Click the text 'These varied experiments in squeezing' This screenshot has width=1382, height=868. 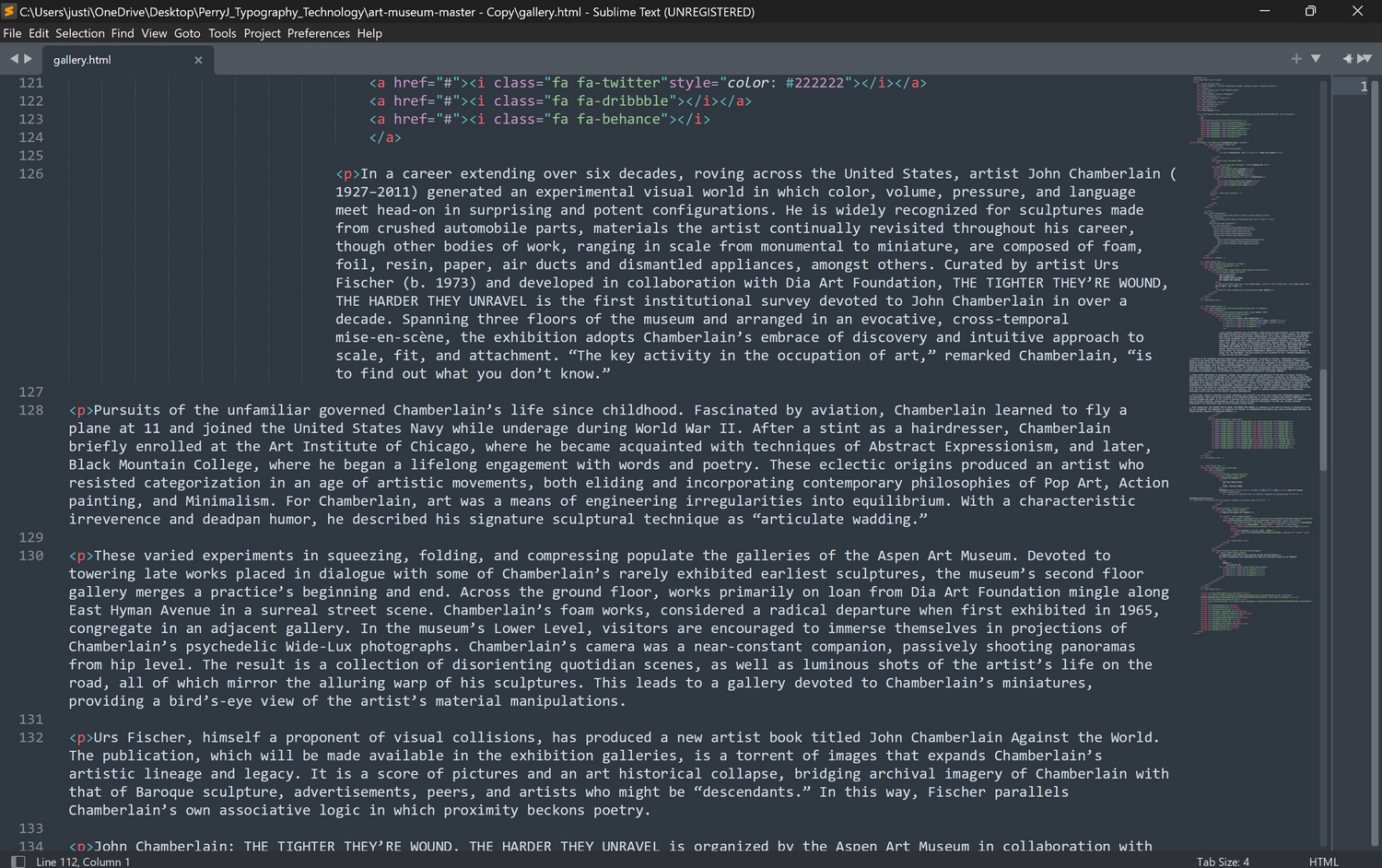click(248, 556)
